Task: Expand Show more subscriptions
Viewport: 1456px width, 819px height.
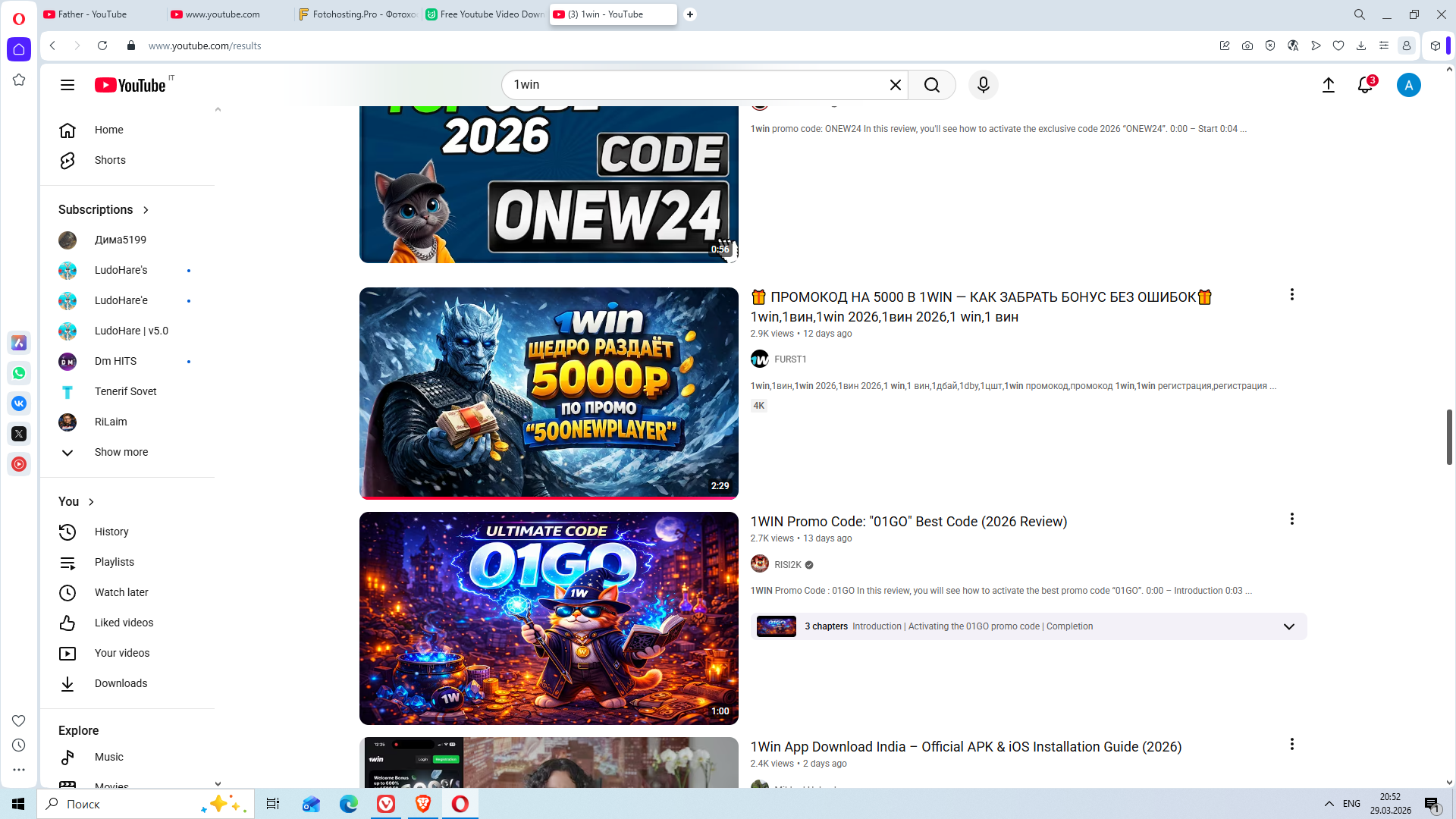Action: 121,452
